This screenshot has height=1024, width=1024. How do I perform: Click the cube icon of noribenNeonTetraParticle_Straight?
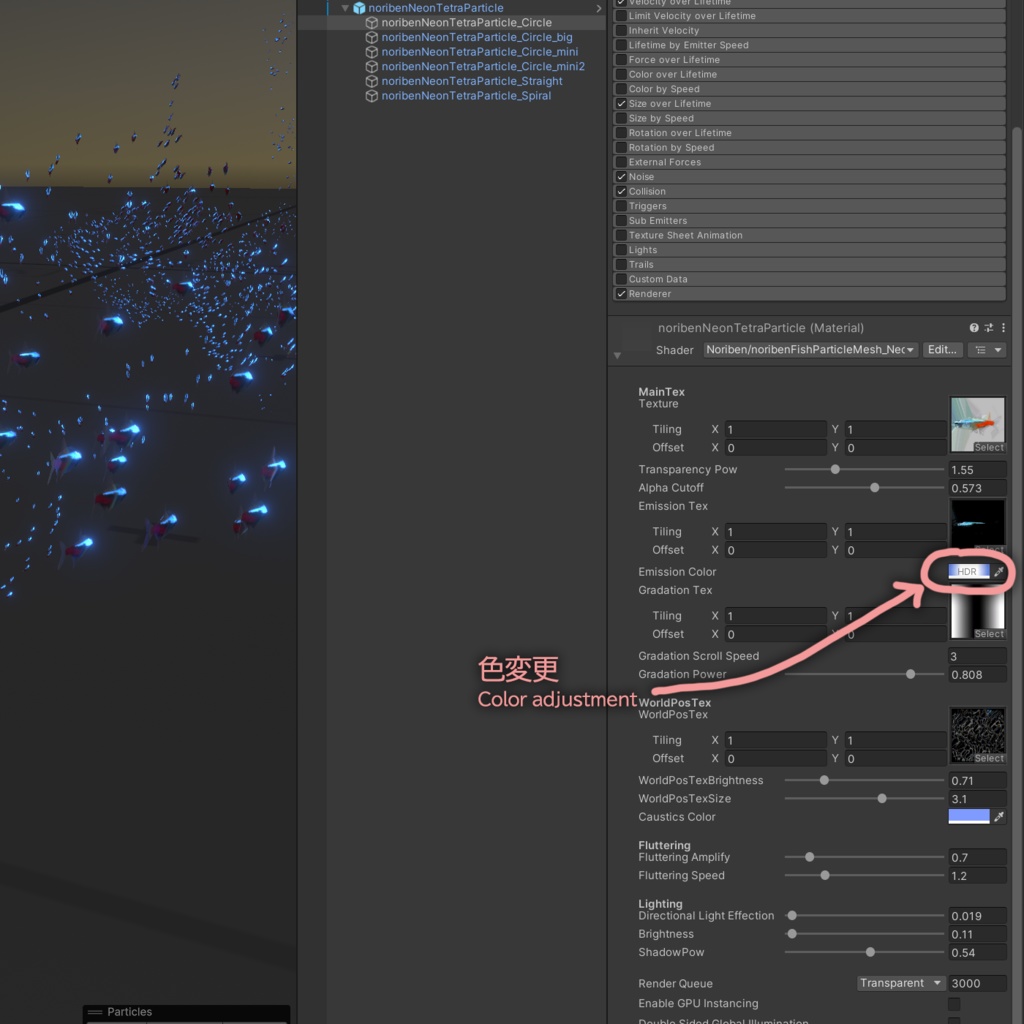coord(372,81)
